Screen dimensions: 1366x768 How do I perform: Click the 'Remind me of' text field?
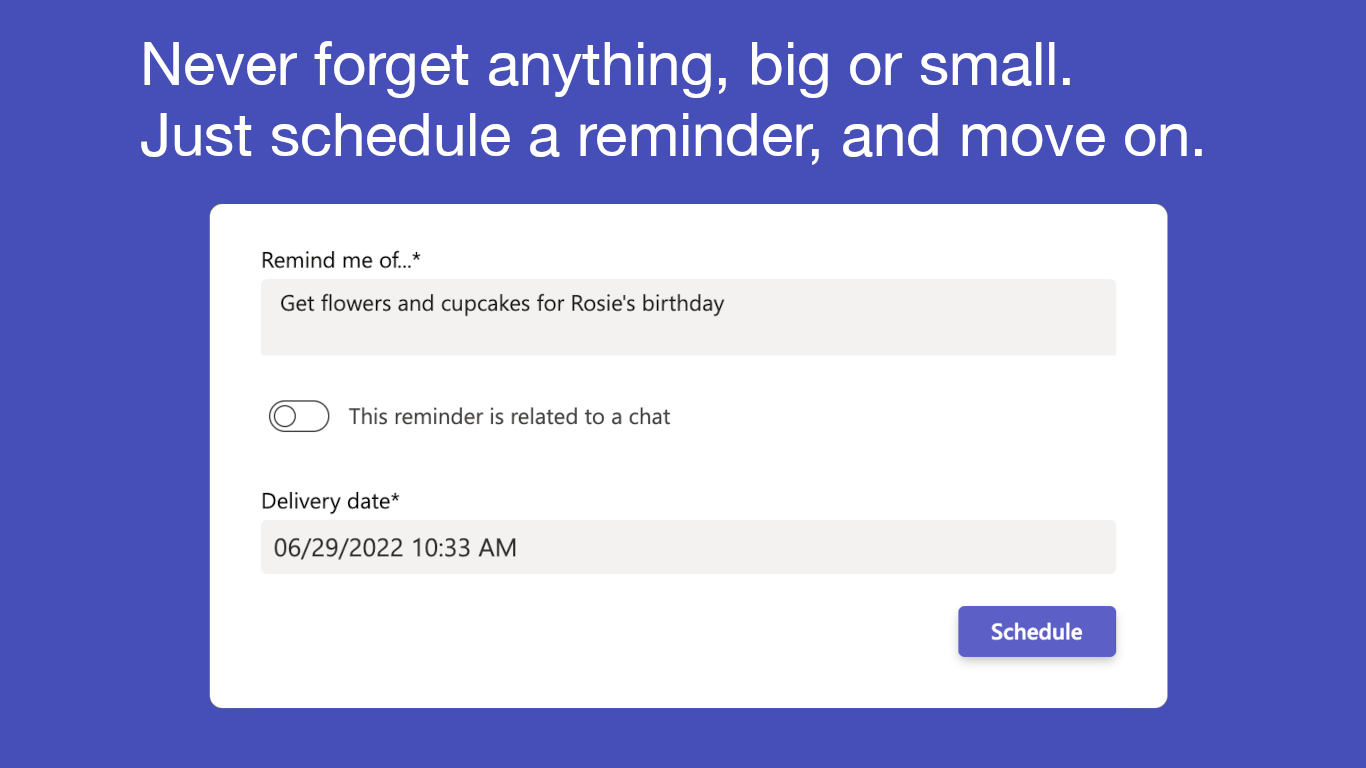688,315
